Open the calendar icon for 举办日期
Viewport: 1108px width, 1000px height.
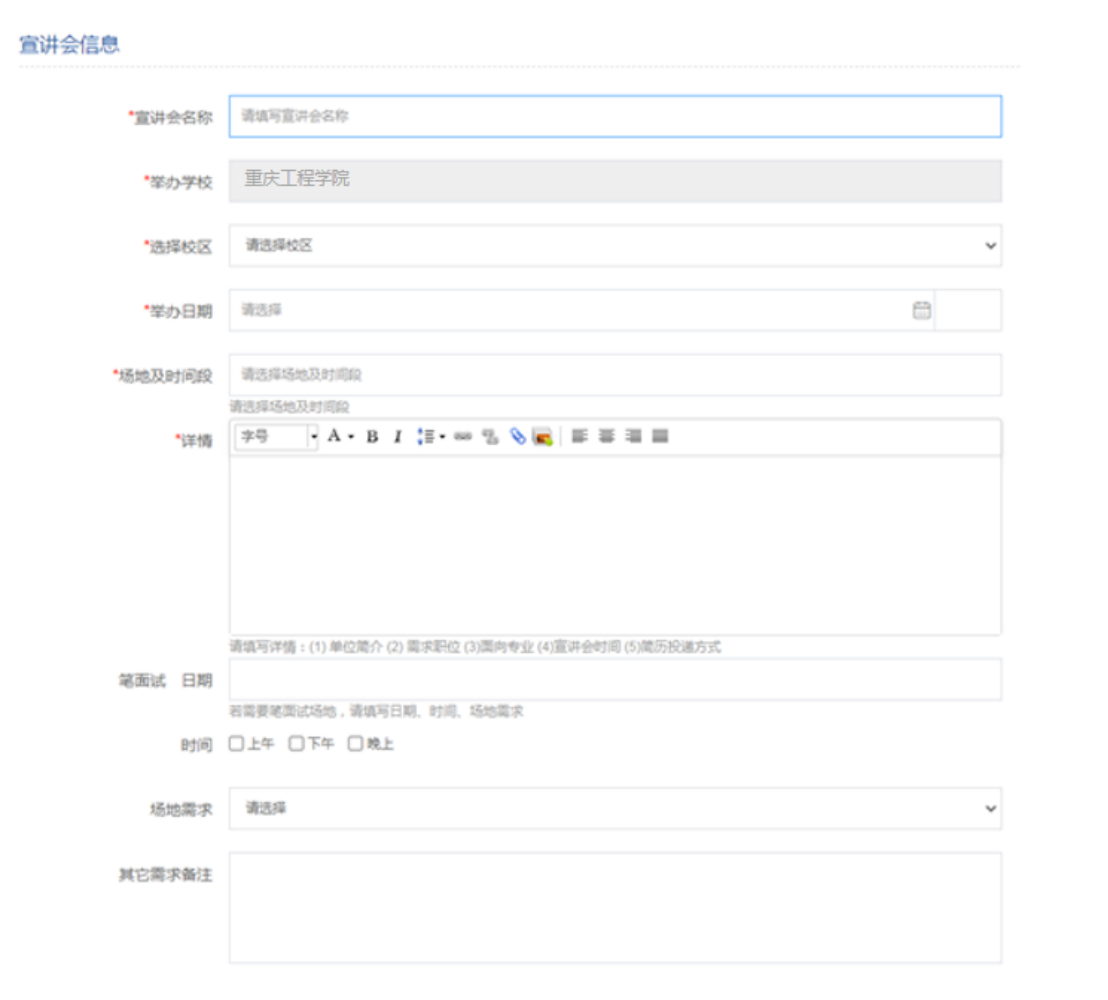(x=921, y=311)
